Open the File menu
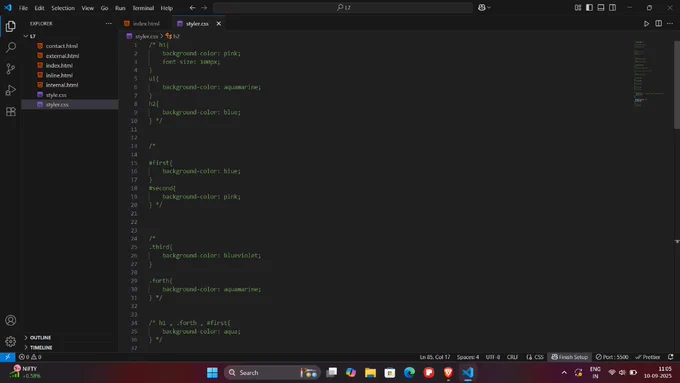The height and width of the screenshot is (383, 680). click(x=23, y=8)
